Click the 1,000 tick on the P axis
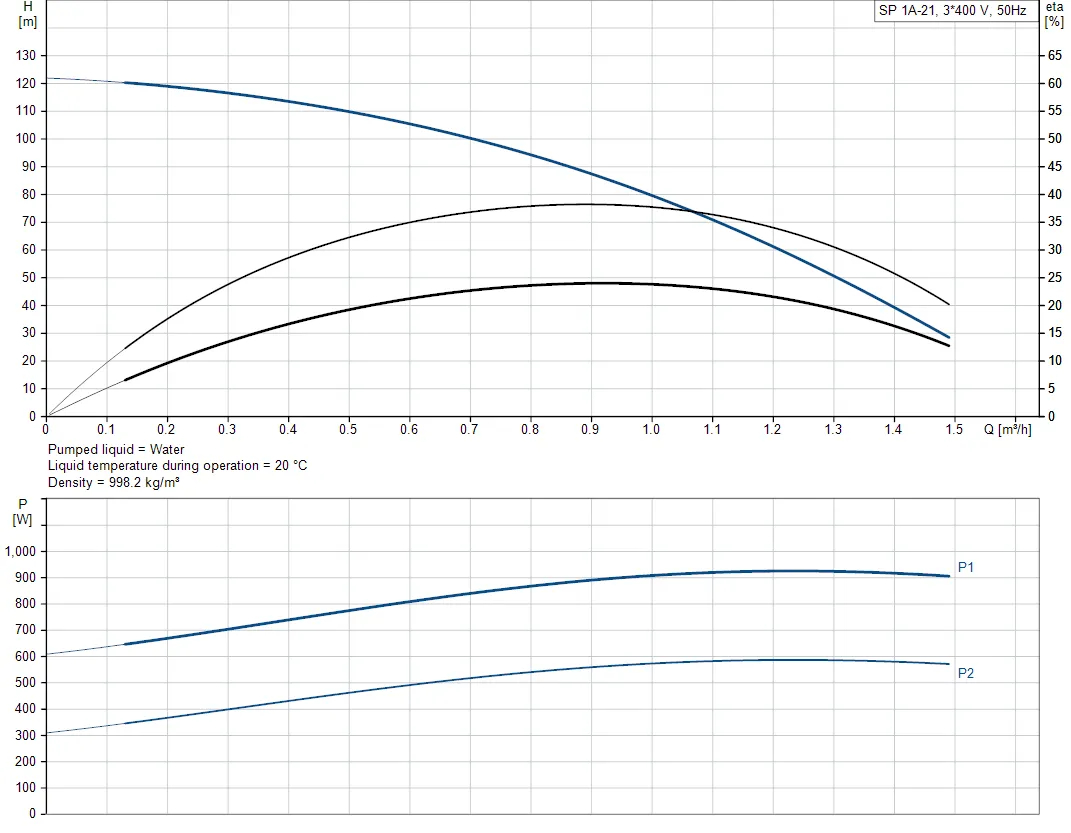Image resolution: width=1071 pixels, height=833 pixels. tap(20, 552)
